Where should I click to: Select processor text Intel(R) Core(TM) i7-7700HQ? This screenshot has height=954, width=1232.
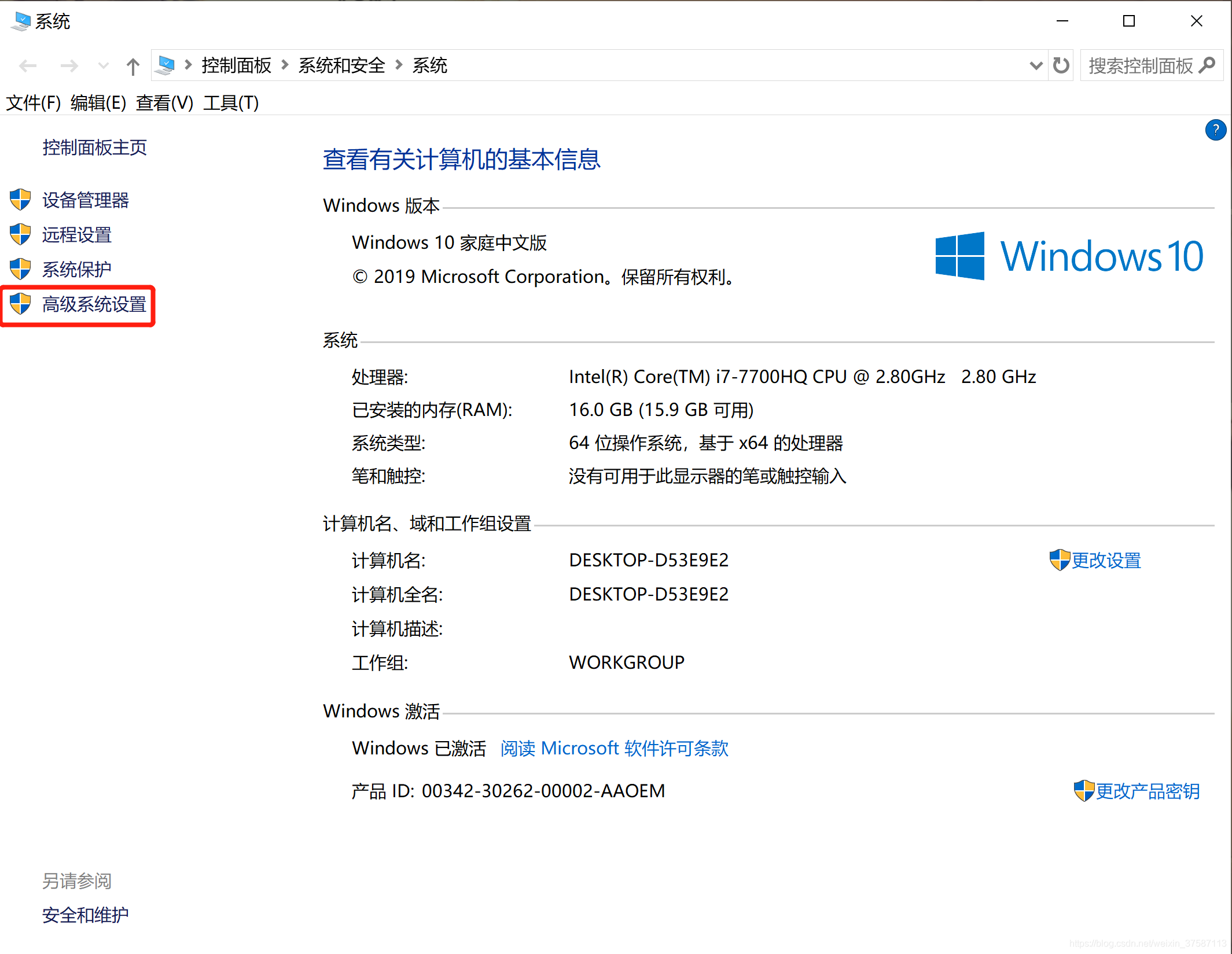[x=803, y=377]
